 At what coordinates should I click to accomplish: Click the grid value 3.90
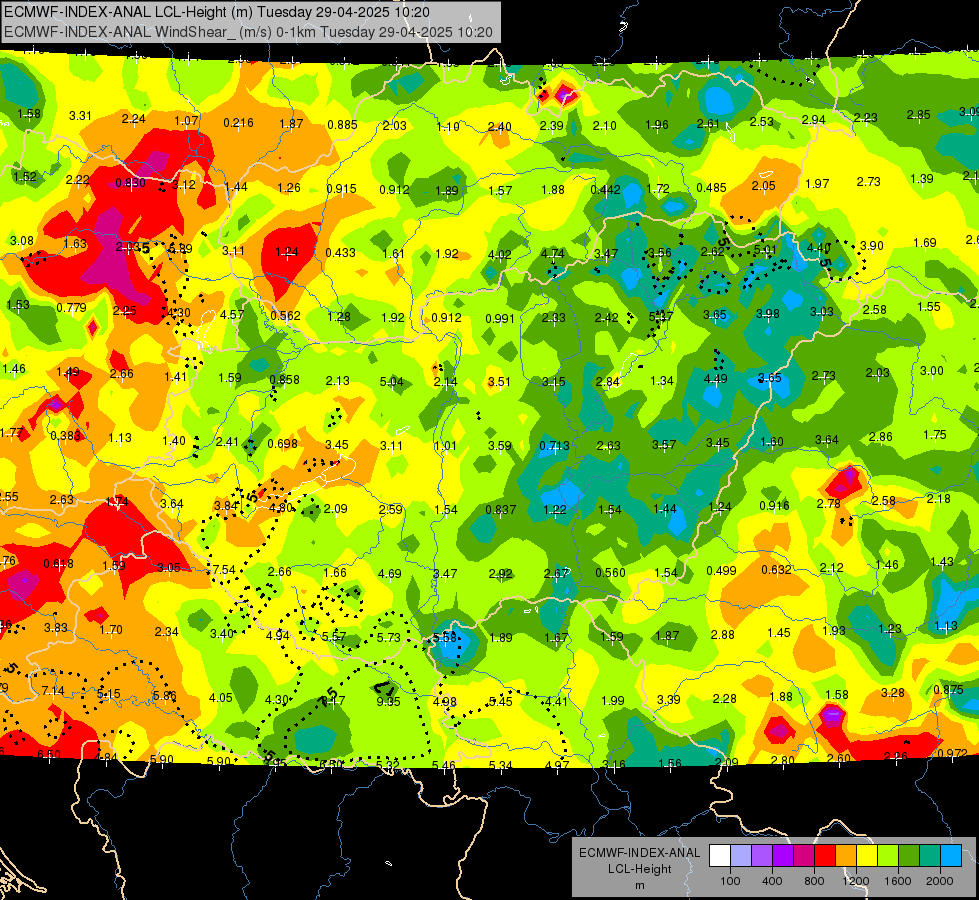click(x=872, y=246)
